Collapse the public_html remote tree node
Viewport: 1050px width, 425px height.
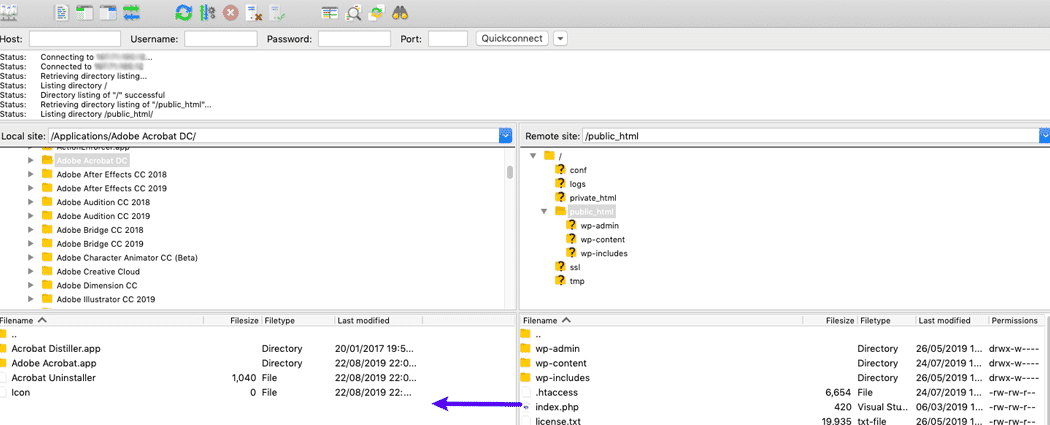pos(545,211)
